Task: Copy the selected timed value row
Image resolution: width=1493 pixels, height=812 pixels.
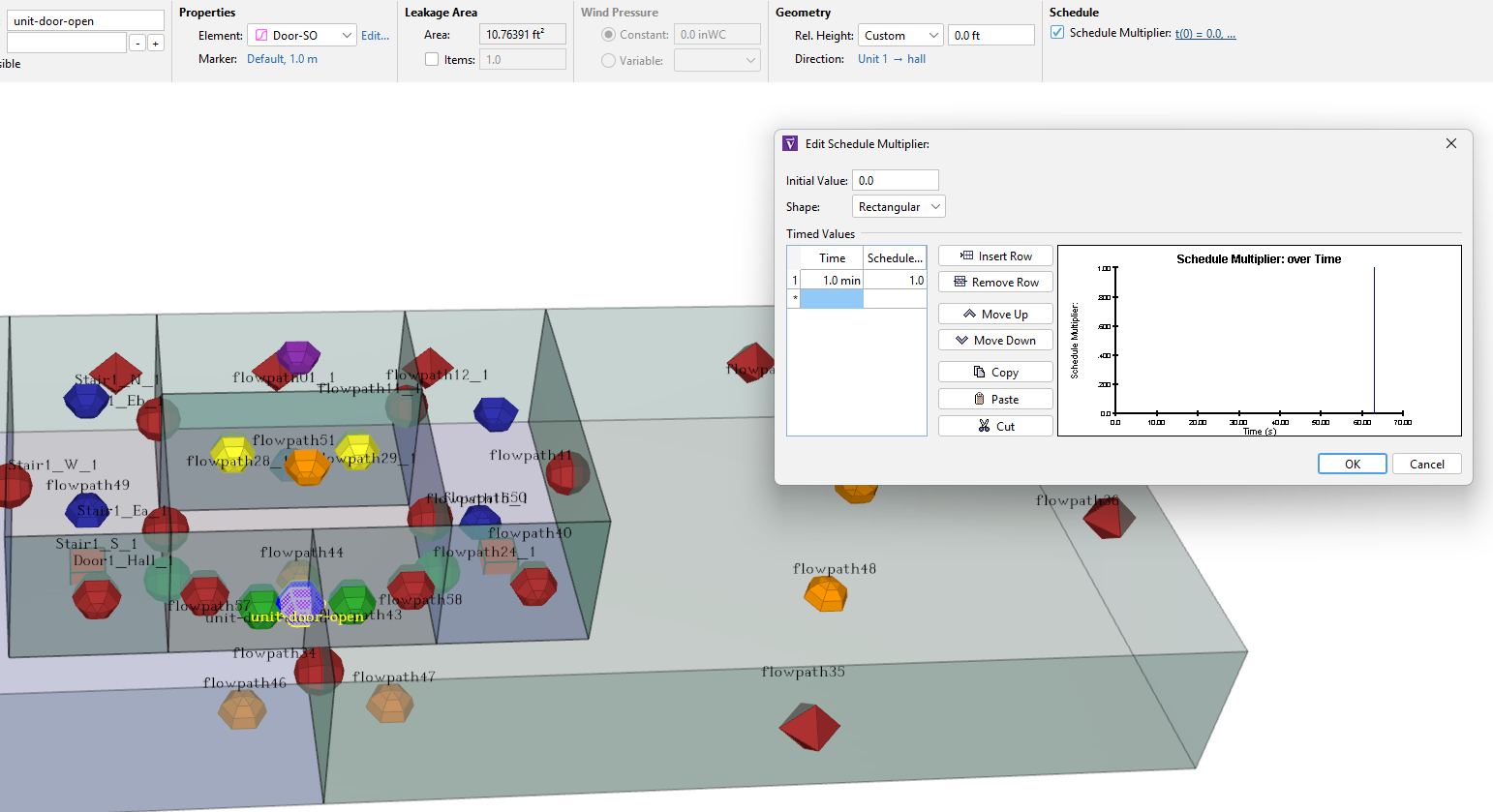Action: [x=994, y=373]
